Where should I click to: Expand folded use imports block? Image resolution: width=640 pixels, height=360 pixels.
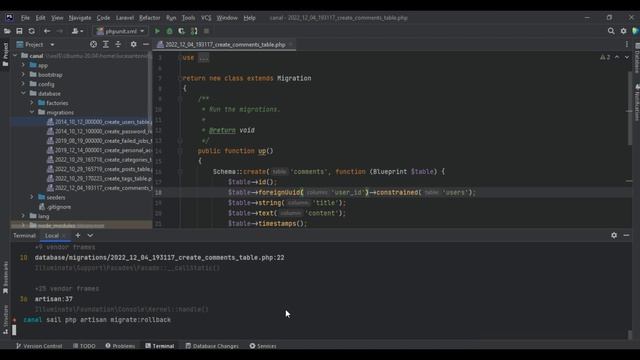204,58
